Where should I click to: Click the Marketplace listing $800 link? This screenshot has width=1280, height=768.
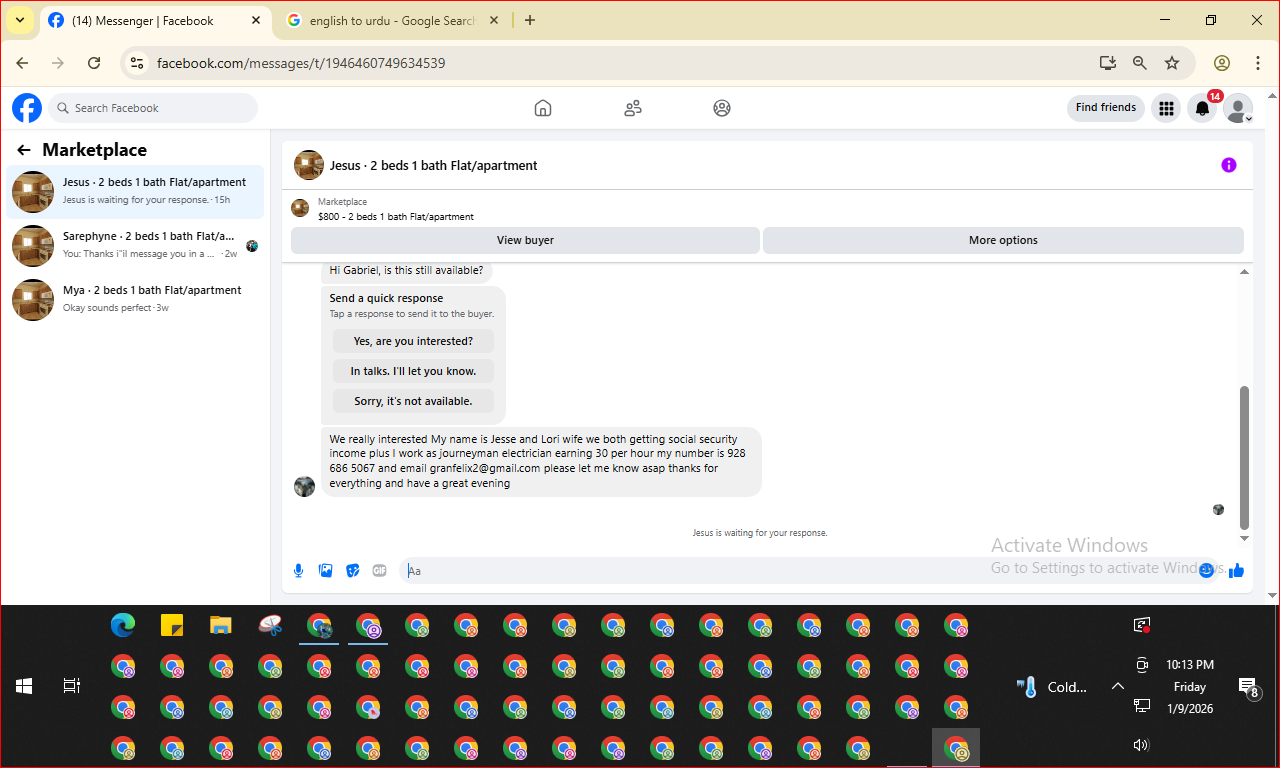(x=396, y=216)
